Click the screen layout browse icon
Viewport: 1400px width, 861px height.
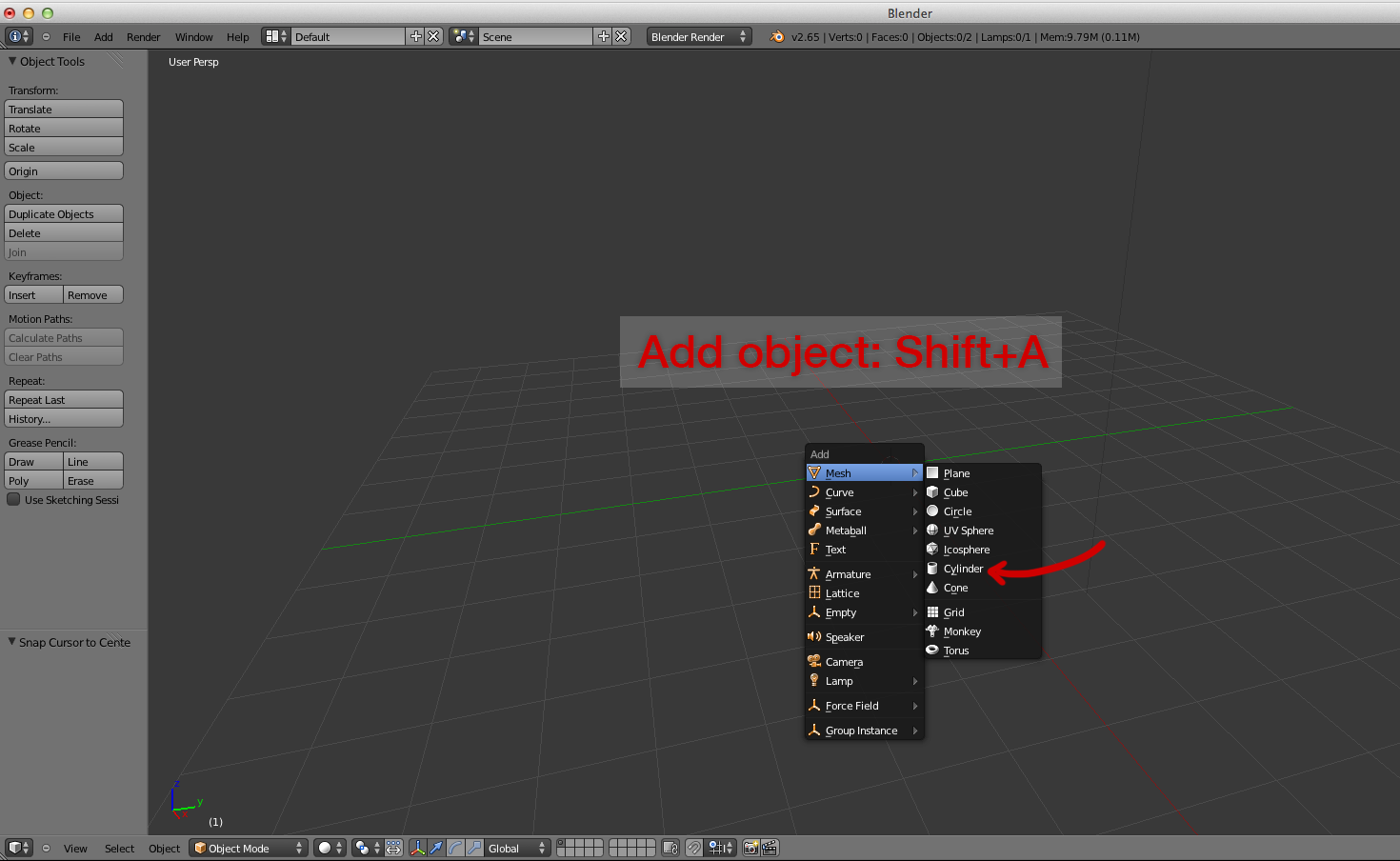click(275, 36)
